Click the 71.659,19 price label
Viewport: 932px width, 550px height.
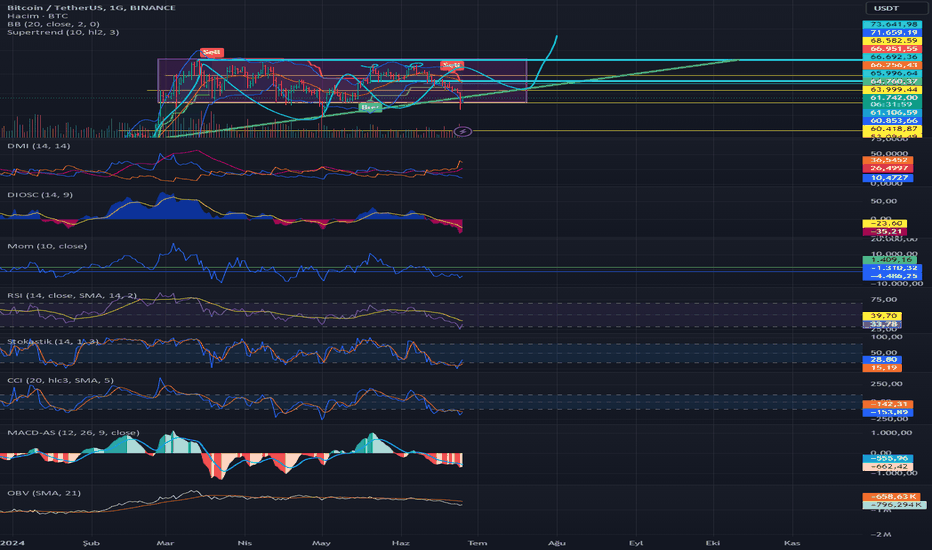pyautogui.click(x=892, y=33)
